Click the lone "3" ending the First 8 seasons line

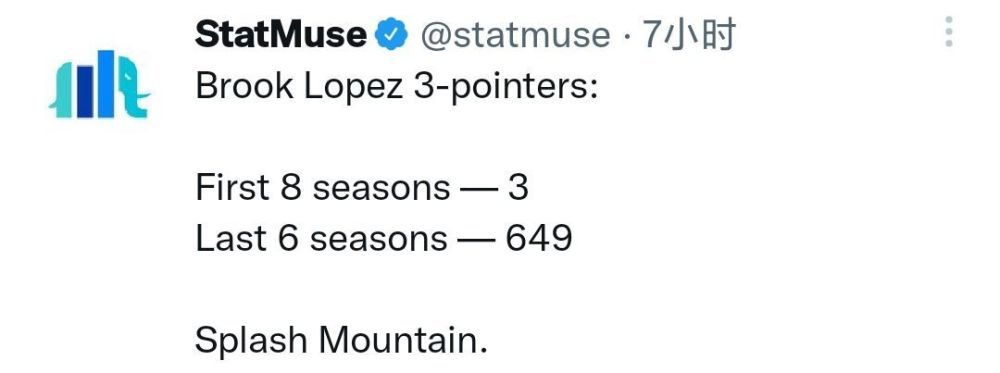click(x=518, y=188)
